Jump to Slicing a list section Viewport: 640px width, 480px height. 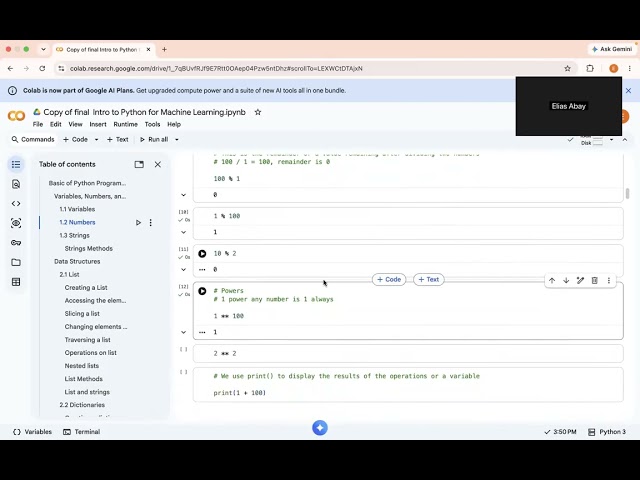[x=82, y=314]
